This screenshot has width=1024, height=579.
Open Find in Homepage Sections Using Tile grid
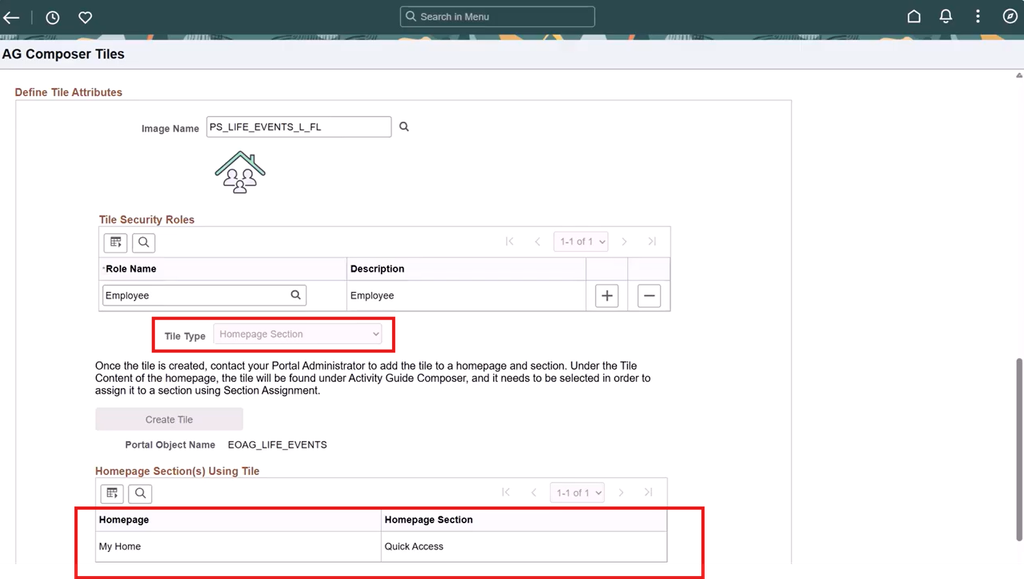pos(140,493)
